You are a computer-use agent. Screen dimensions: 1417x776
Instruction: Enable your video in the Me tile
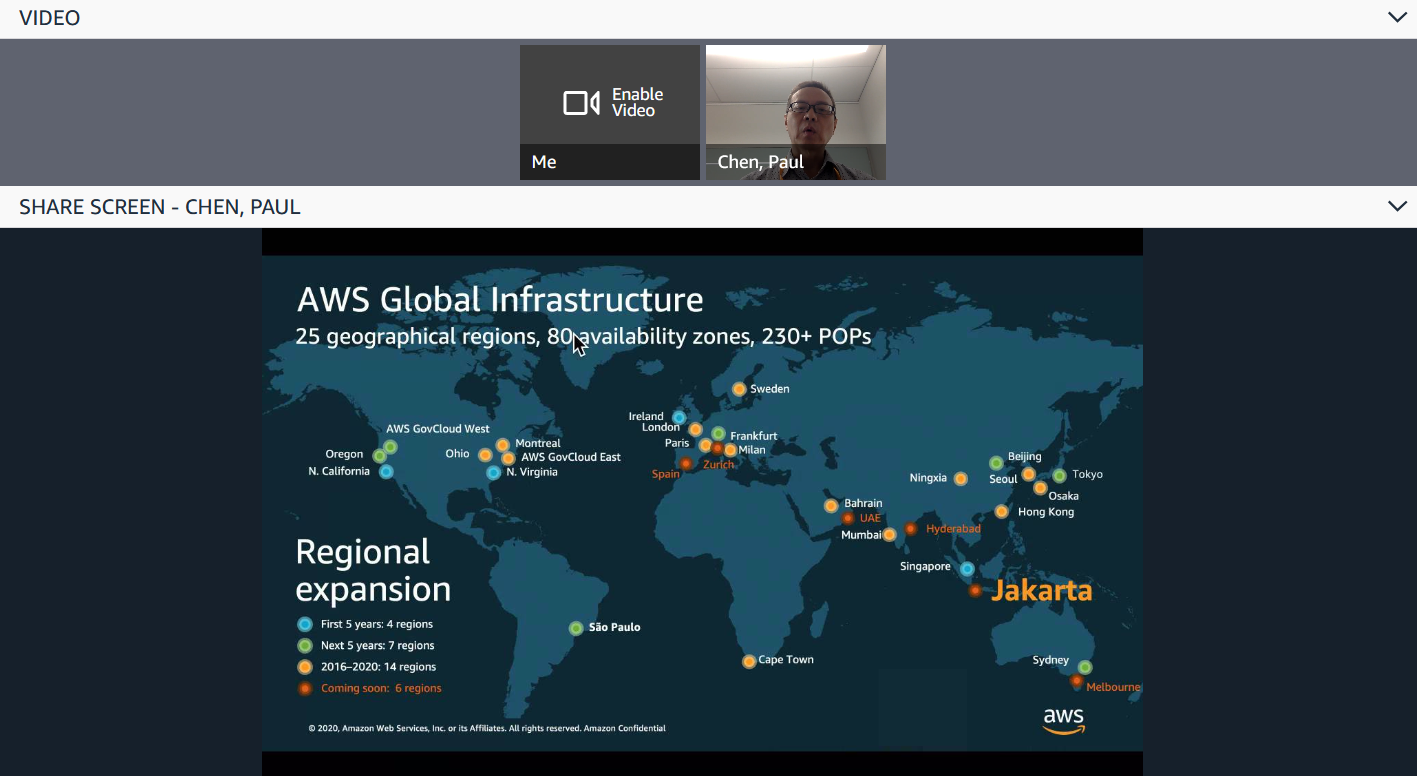610,101
